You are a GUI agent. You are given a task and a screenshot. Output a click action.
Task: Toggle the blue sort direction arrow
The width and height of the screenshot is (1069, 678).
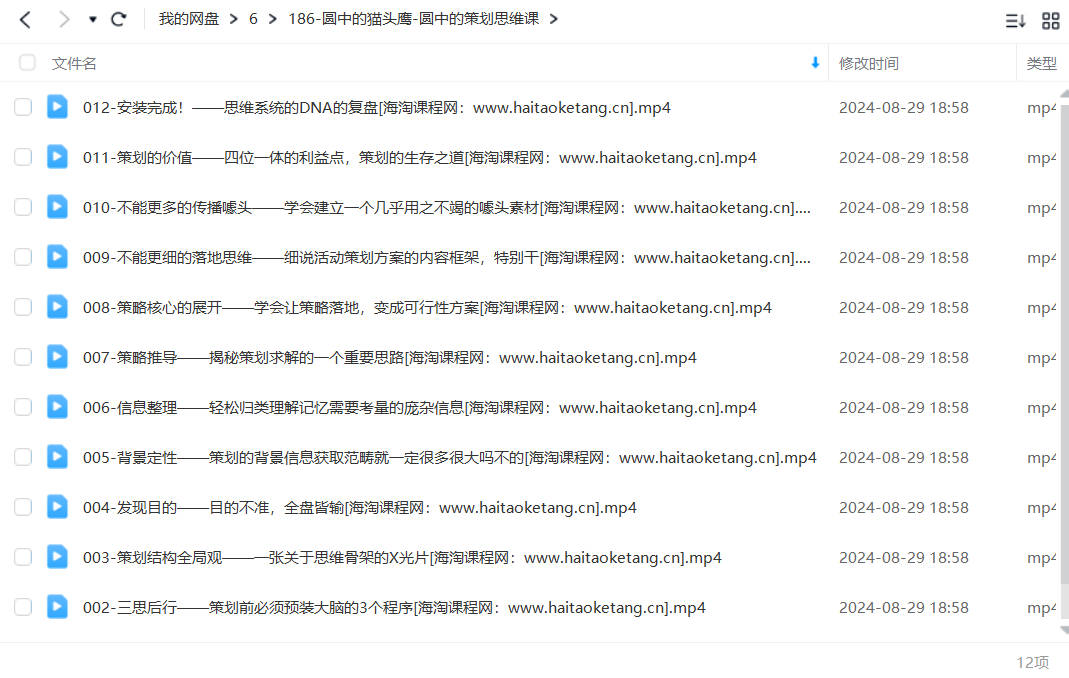815,63
